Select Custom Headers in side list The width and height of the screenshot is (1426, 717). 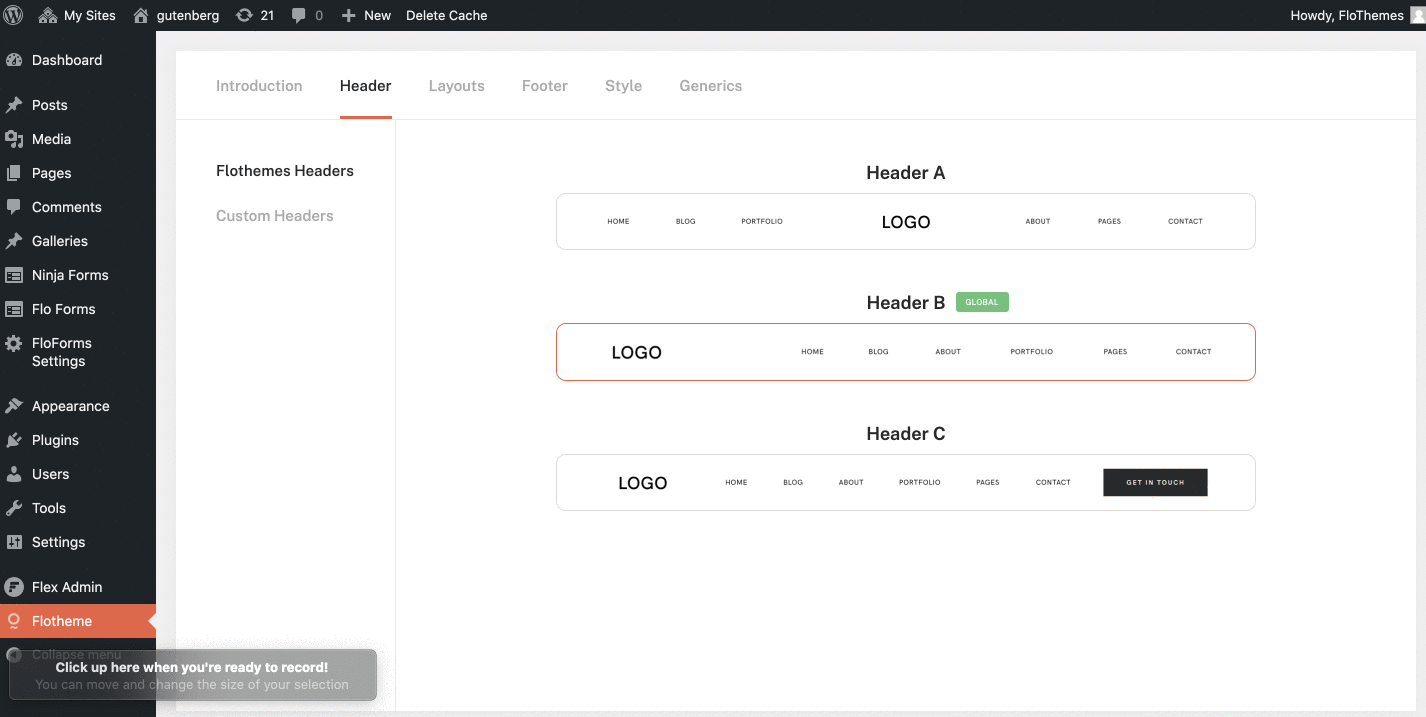pos(275,216)
